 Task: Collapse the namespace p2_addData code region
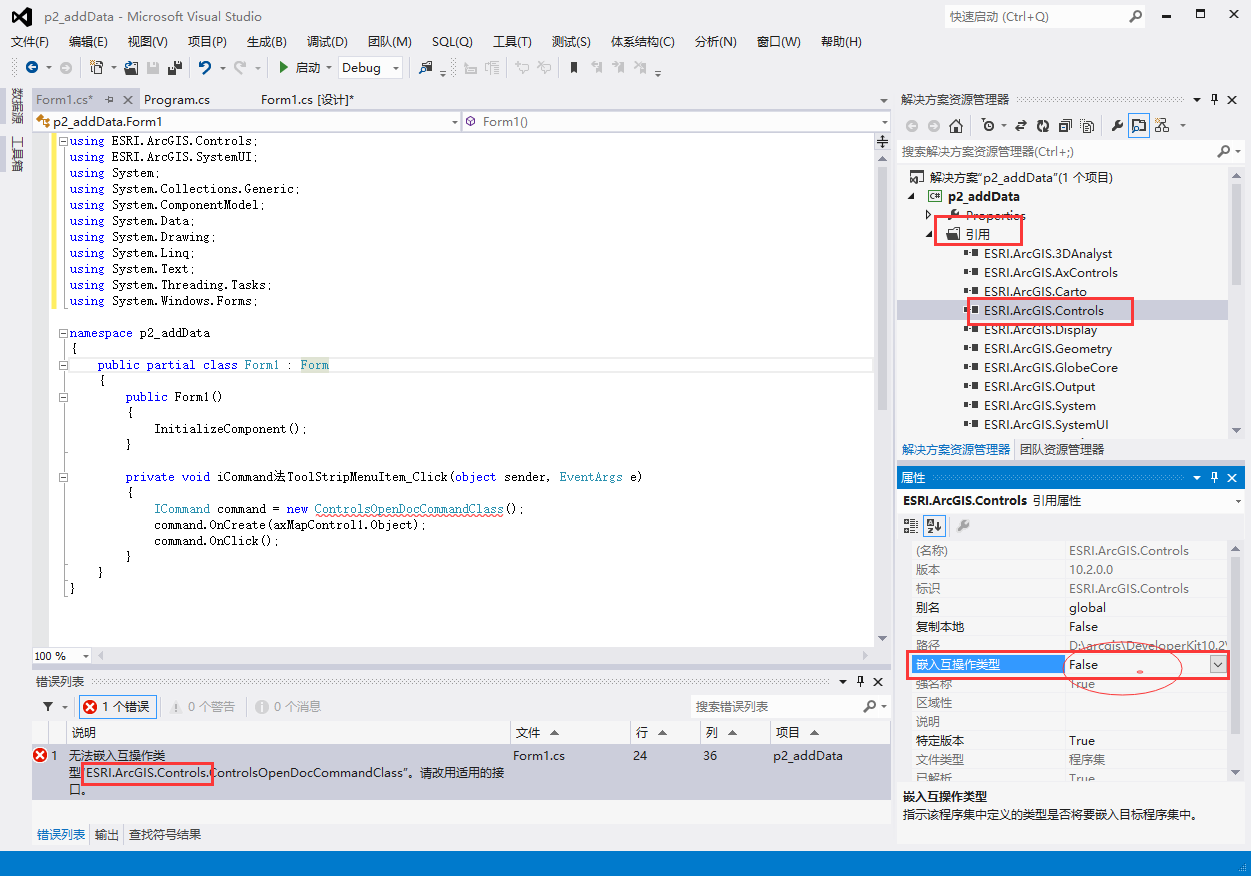(x=63, y=333)
